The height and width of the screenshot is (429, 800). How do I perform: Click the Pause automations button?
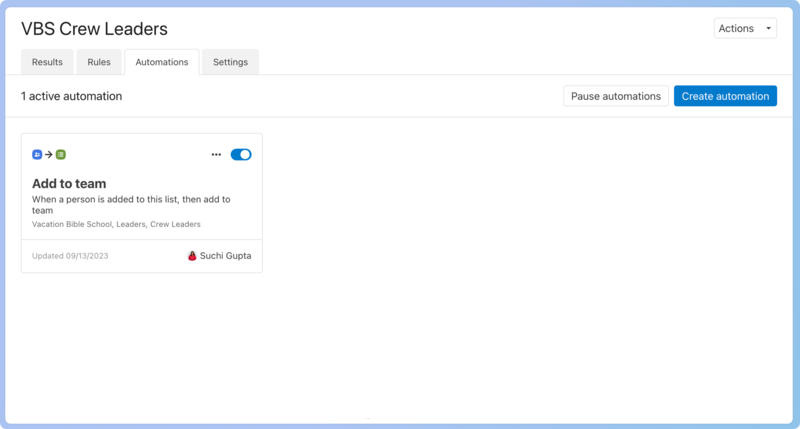click(x=615, y=96)
